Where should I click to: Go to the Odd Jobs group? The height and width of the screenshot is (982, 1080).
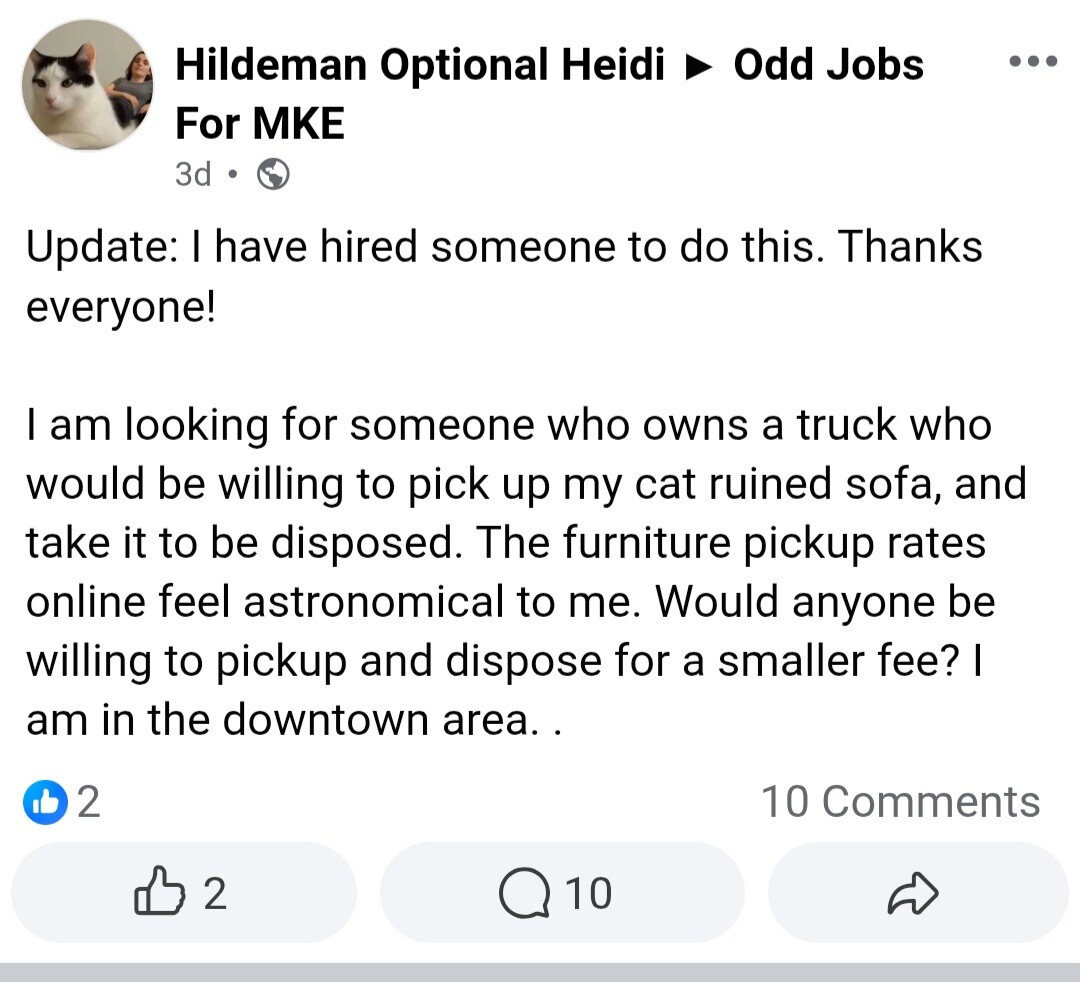click(x=828, y=66)
